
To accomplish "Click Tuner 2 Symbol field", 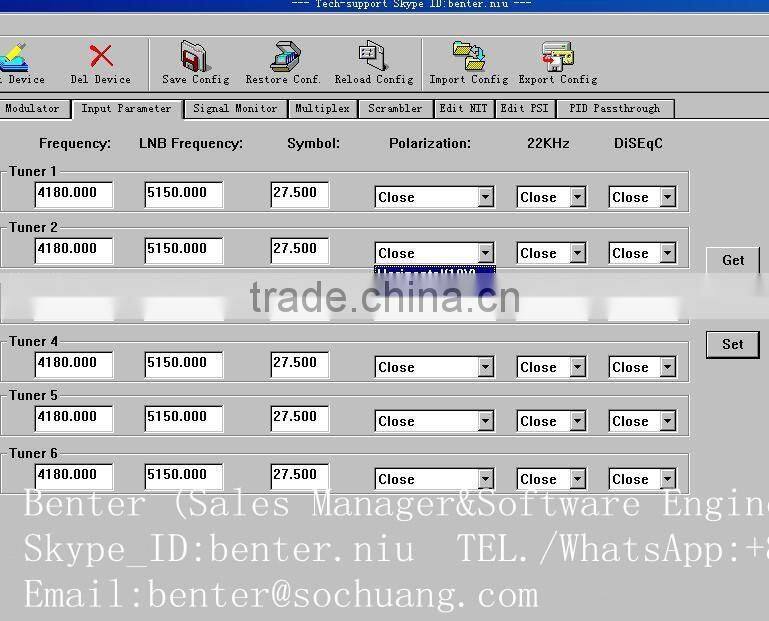I will click(x=299, y=250).
